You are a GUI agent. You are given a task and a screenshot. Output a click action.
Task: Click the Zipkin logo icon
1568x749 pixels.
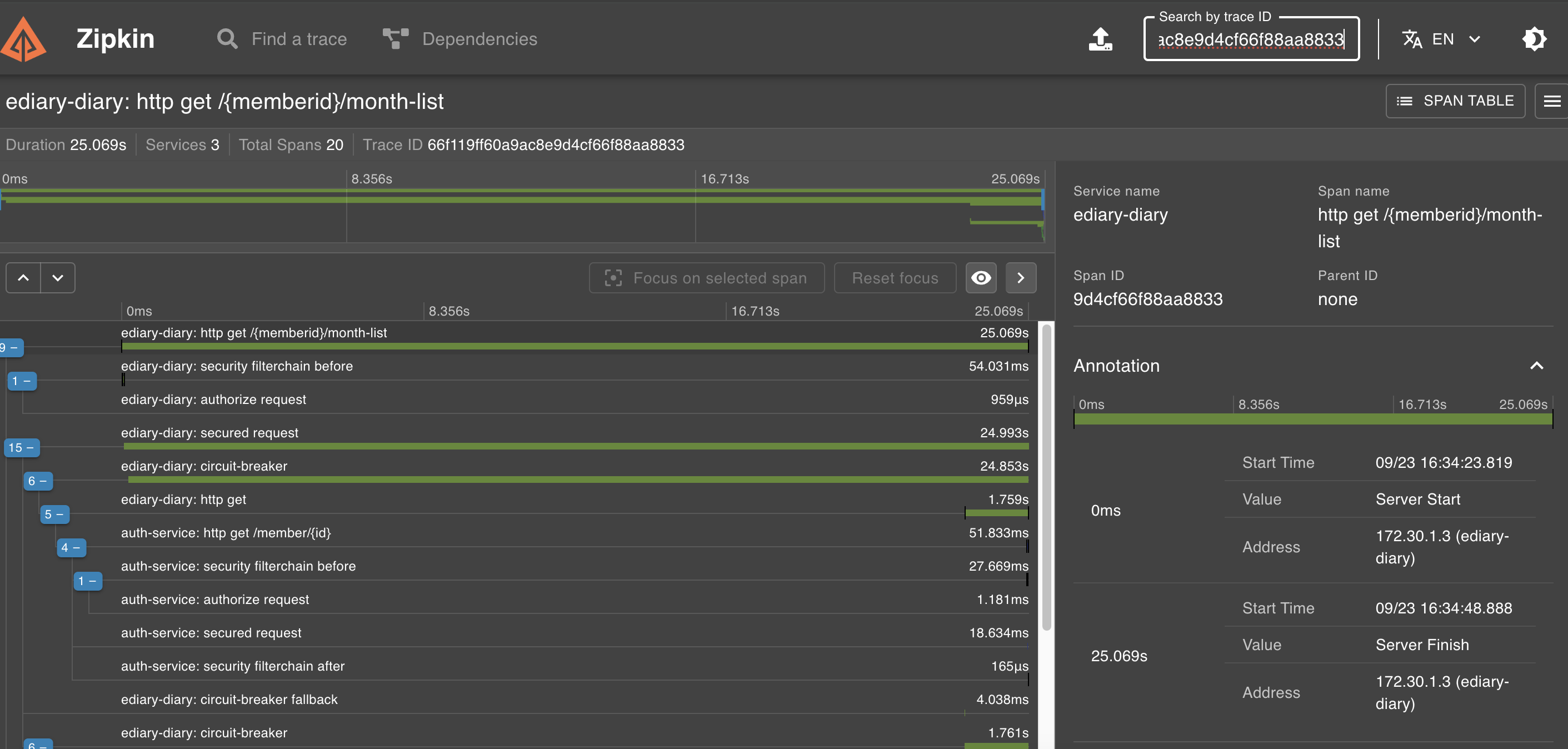click(x=23, y=39)
